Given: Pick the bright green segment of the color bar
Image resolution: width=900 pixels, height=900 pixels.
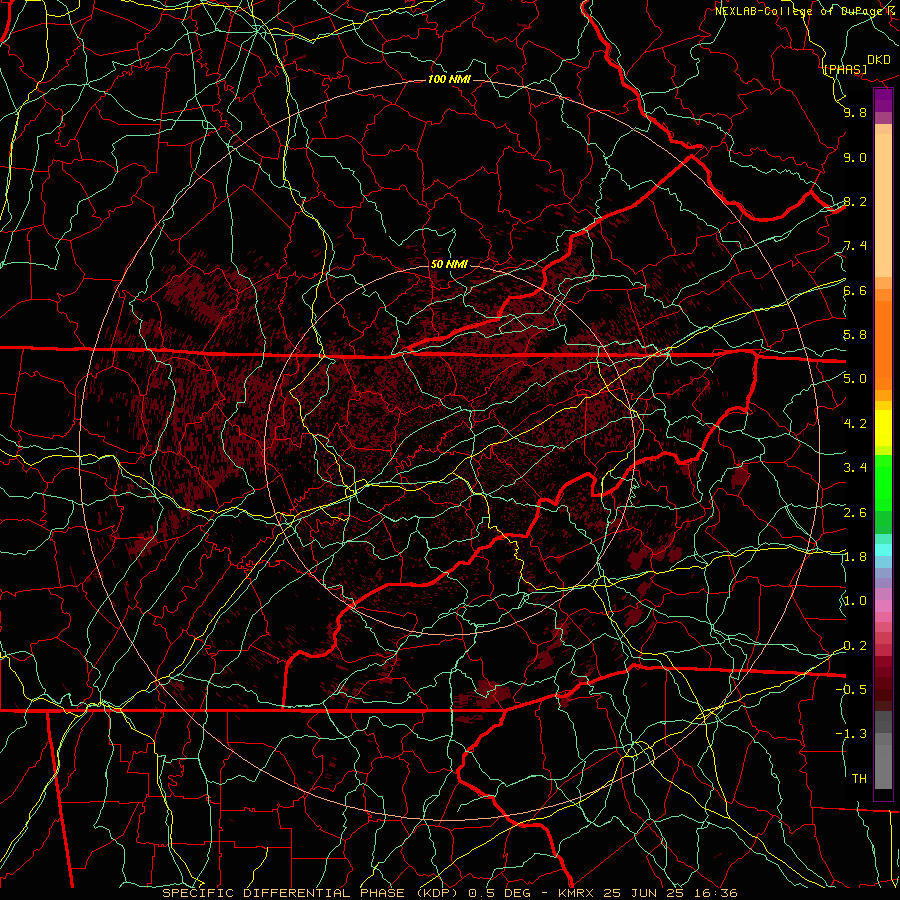Looking at the screenshot, I should 883,482.
